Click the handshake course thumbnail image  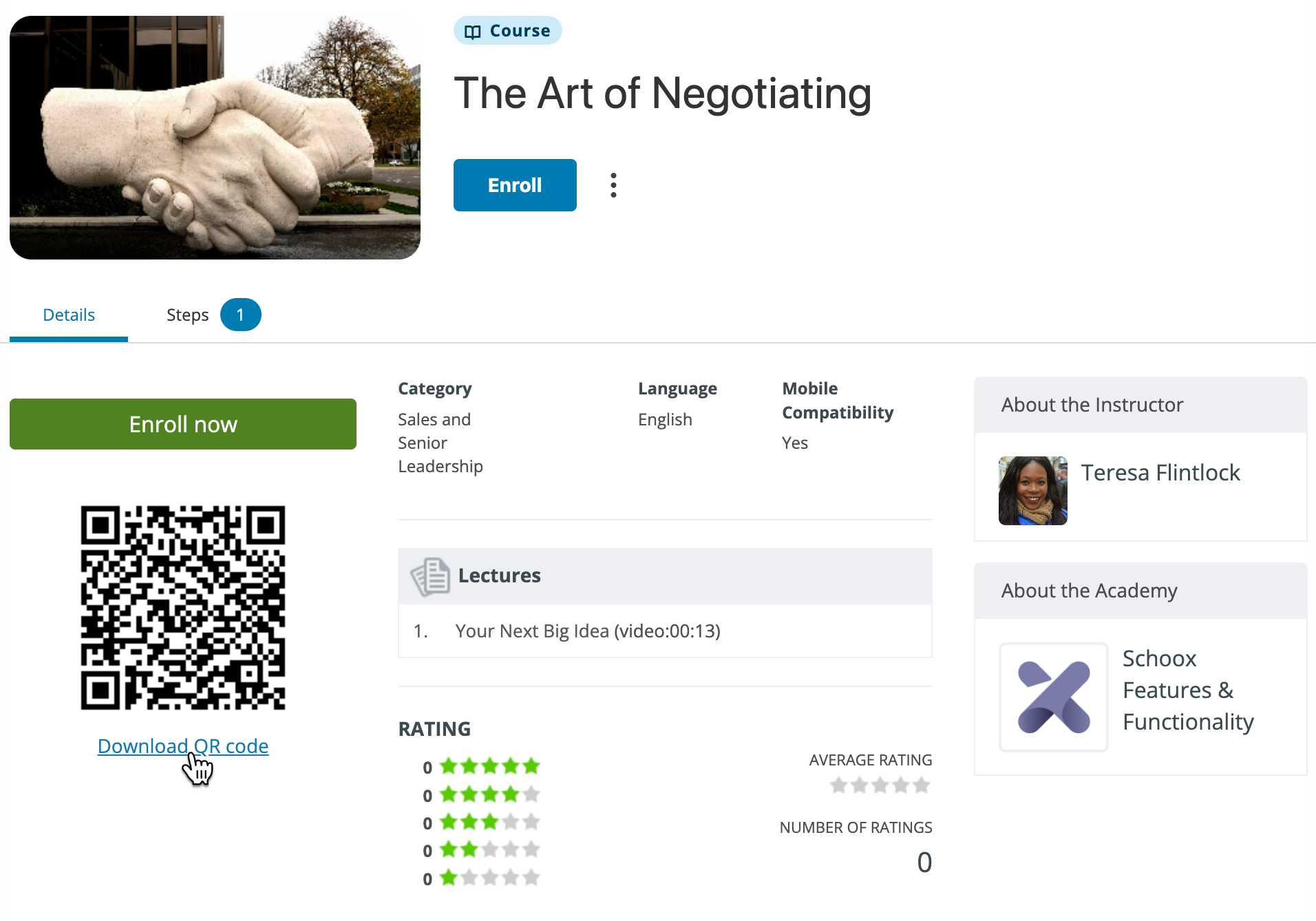tap(215, 138)
